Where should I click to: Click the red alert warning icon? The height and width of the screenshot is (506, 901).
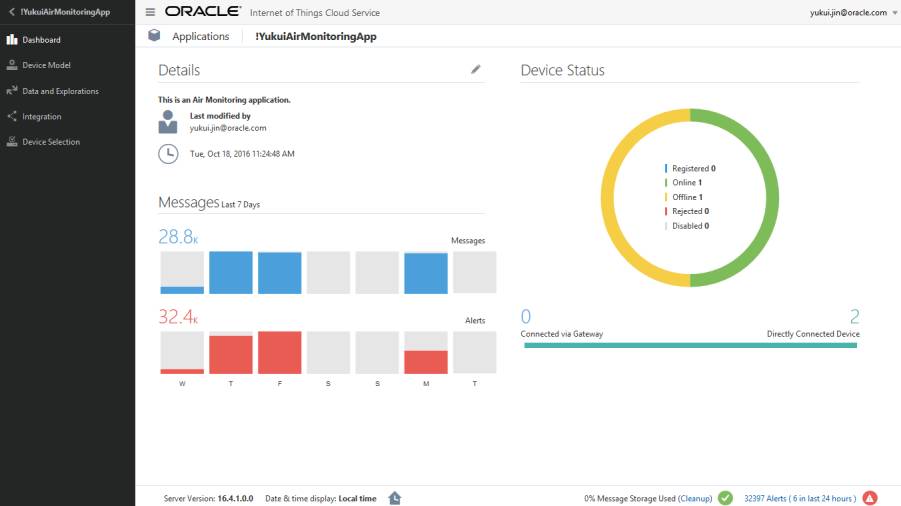click(x=870, y=498)
